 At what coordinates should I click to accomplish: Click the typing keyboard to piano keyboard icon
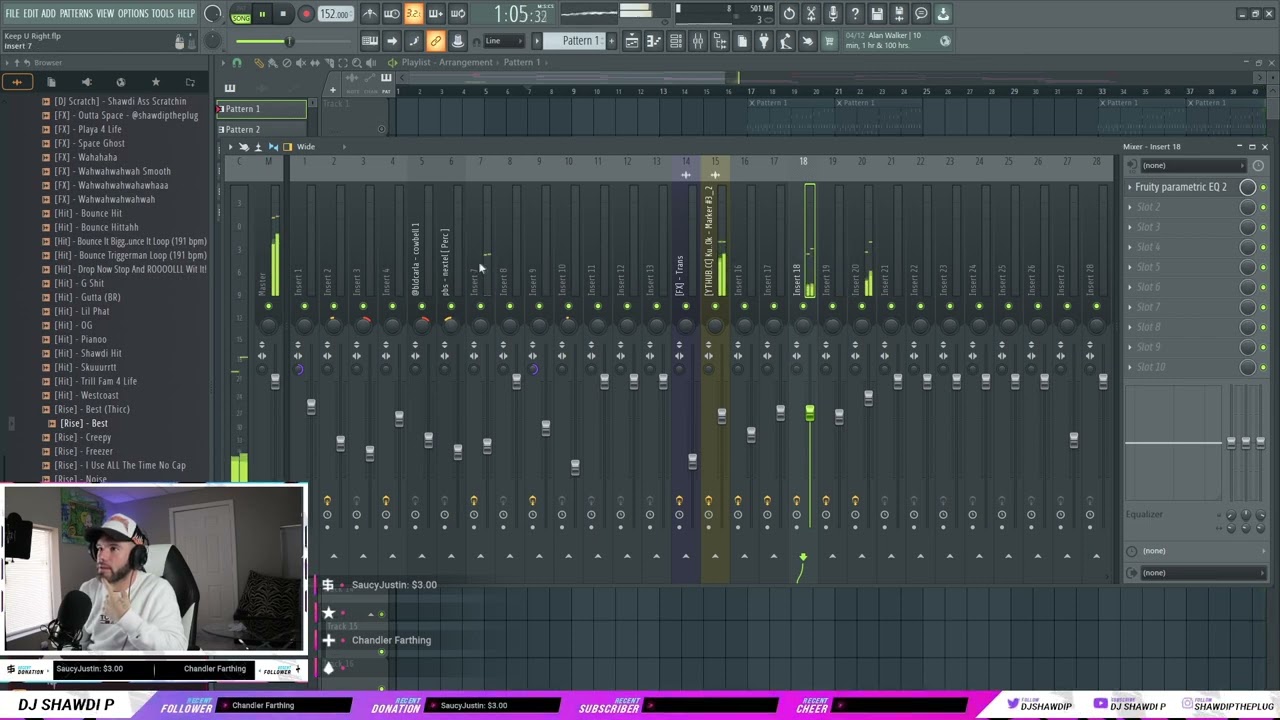[392, 13]
